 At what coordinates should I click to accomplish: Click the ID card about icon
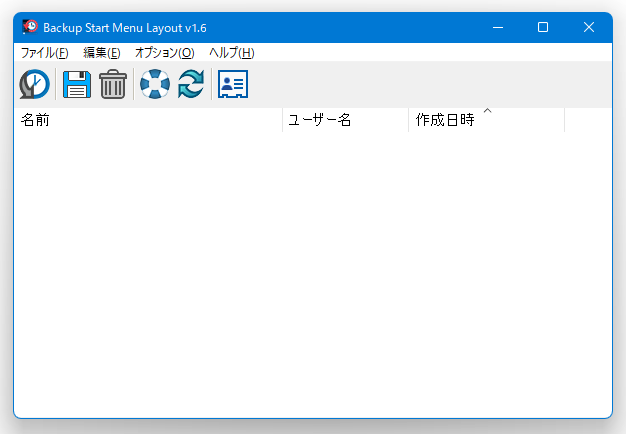(233, 84)
